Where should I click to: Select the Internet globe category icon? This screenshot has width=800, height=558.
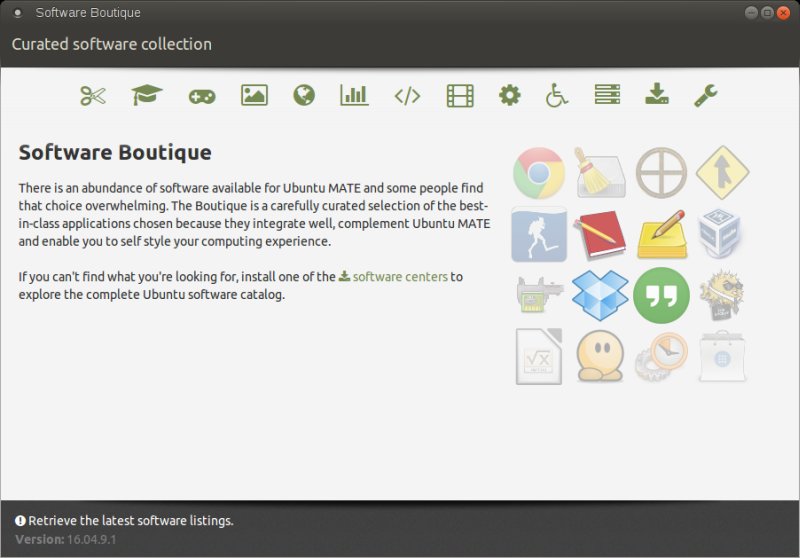[x=304, y=96]
